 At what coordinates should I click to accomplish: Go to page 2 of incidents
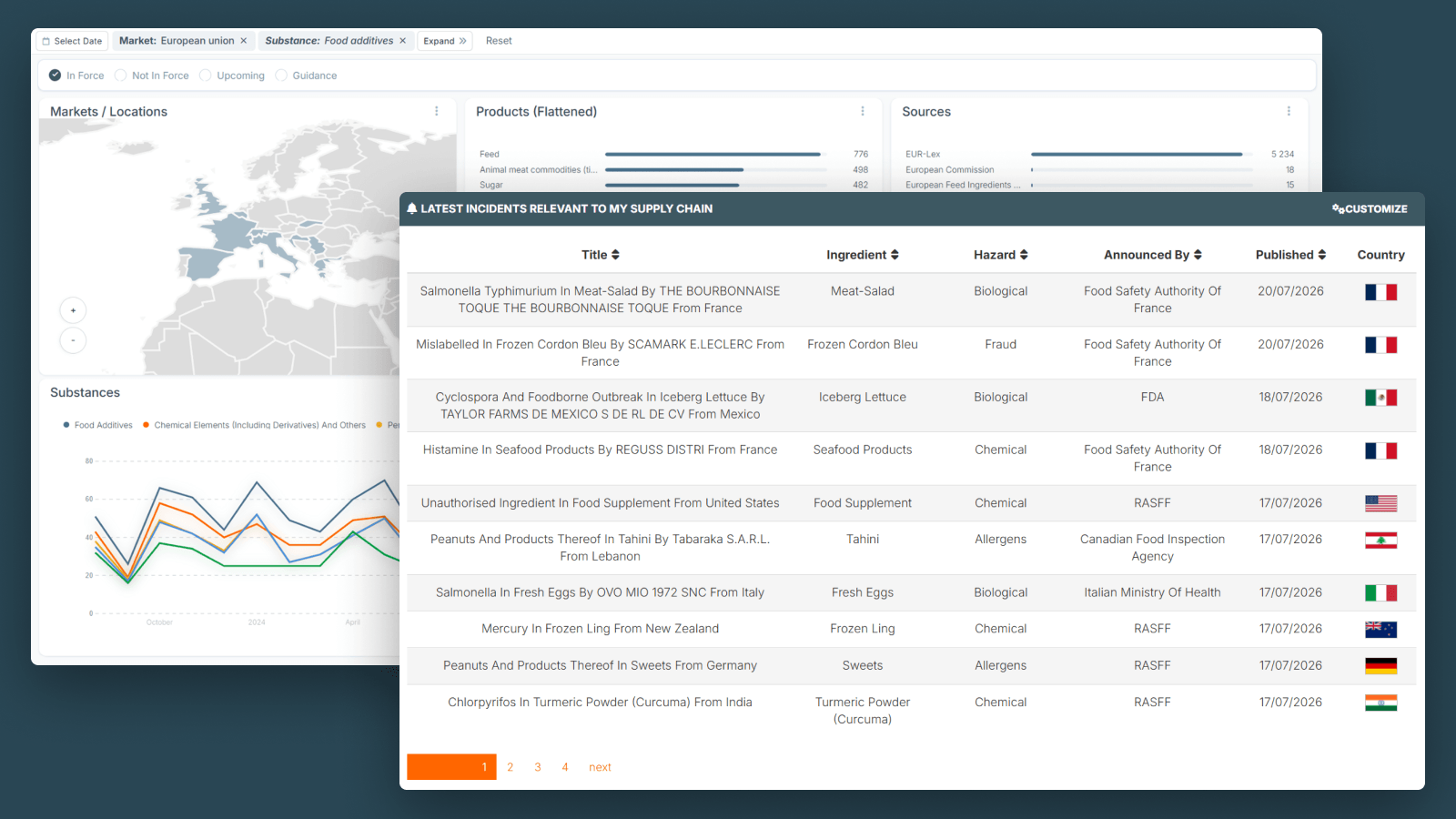pos(511,767)
